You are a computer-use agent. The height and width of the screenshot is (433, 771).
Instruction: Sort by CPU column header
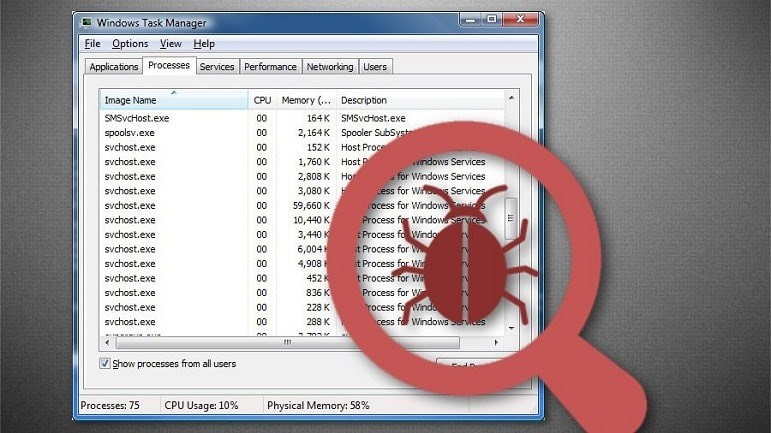[x=262, y=100]
